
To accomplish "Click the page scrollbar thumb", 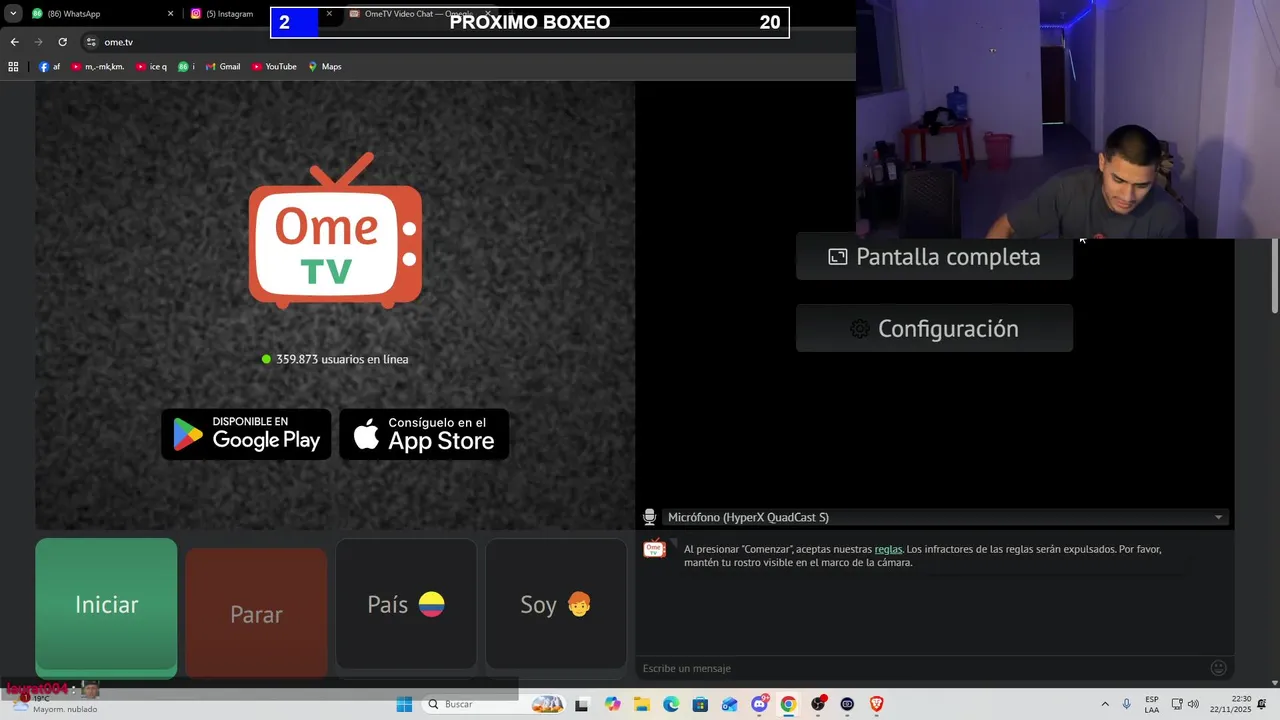I will tap(1274, 275).
